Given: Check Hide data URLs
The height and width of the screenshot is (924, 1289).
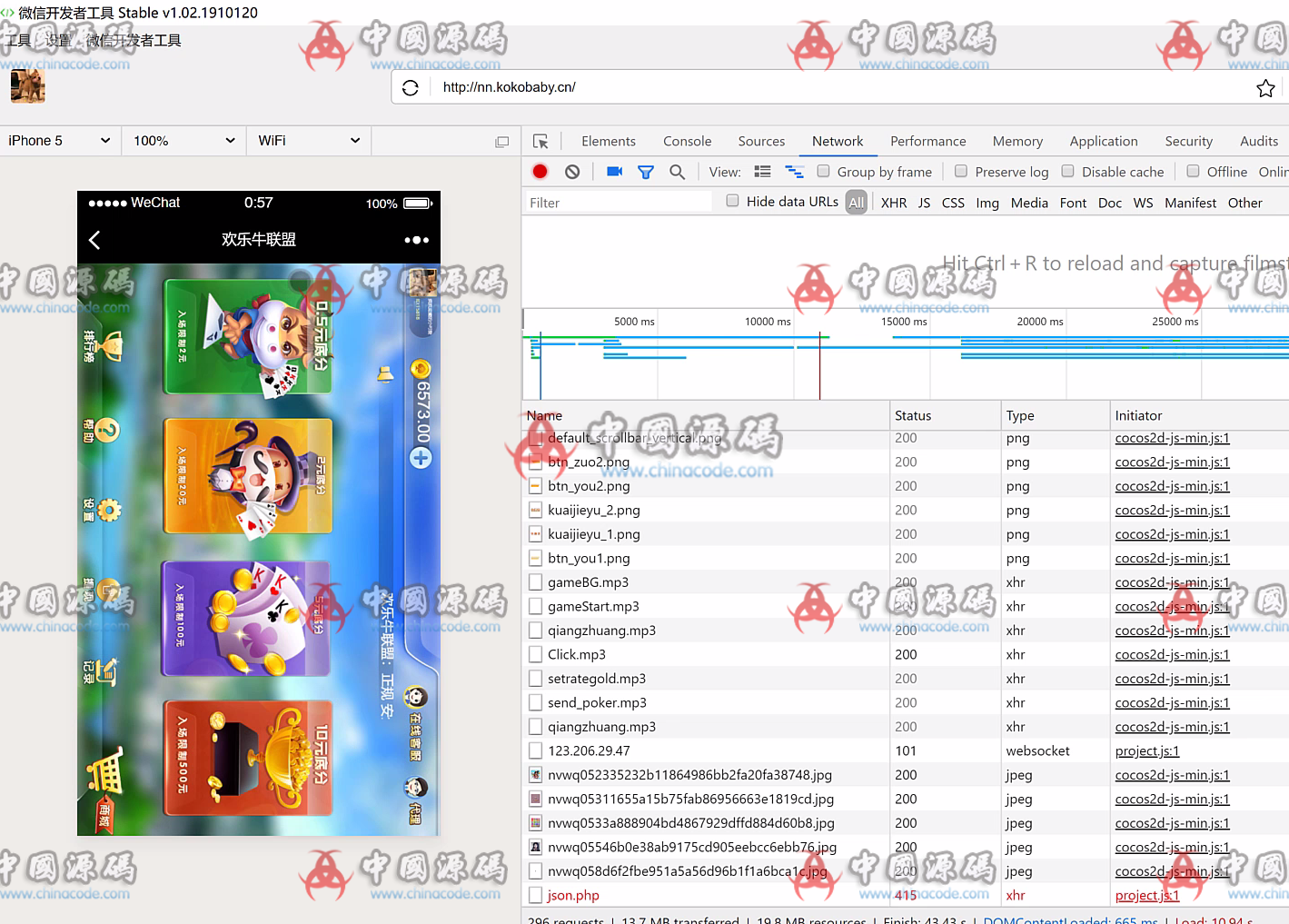Looking at the screenshot, I should [732, 201].
